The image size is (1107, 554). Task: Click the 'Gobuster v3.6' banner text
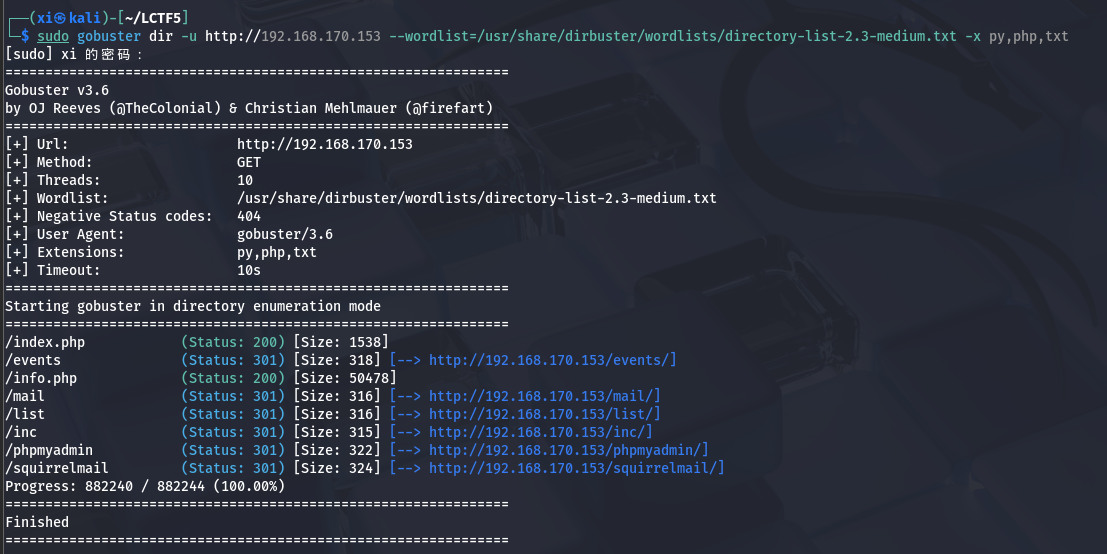[x=57, y=90]
